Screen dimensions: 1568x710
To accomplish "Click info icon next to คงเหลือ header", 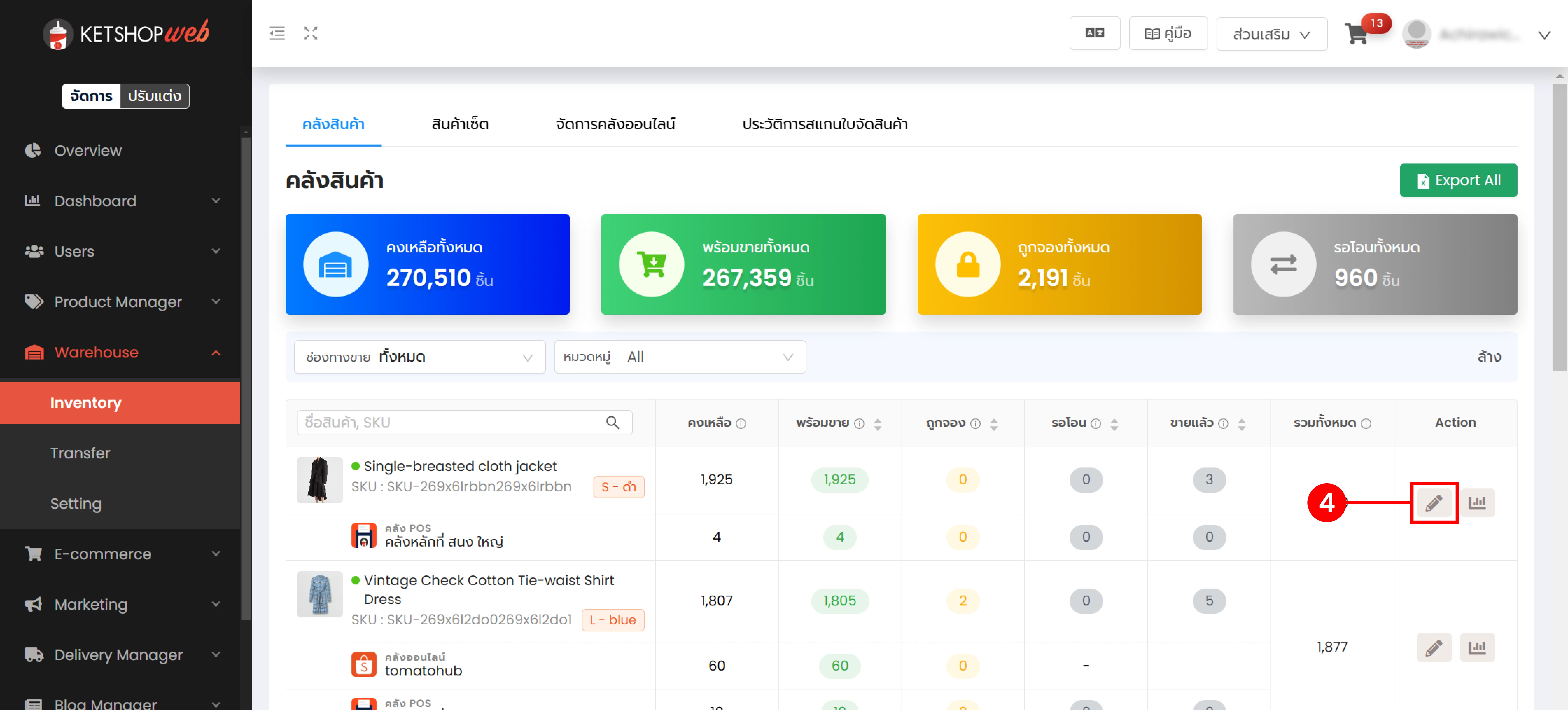I will 741,424.
